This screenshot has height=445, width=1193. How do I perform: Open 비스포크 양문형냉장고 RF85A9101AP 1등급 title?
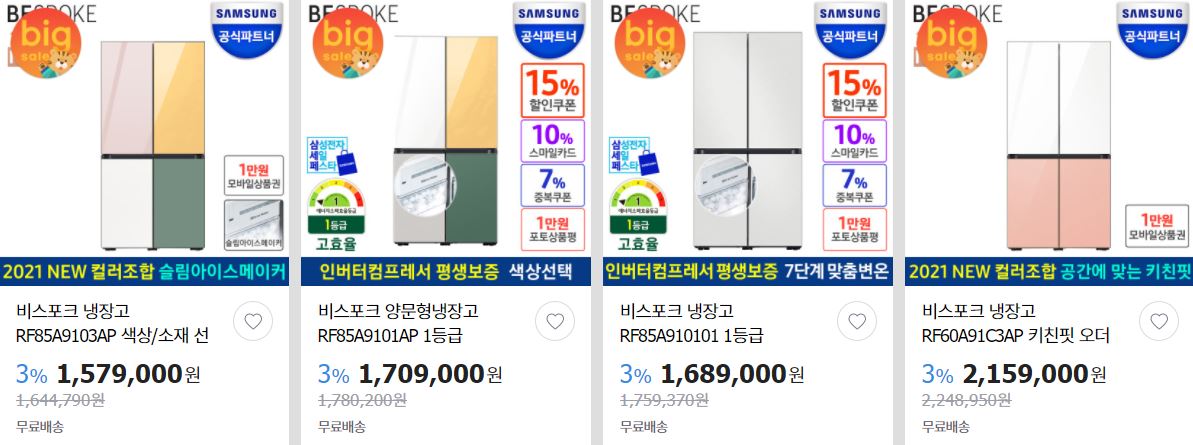point(398,323)
